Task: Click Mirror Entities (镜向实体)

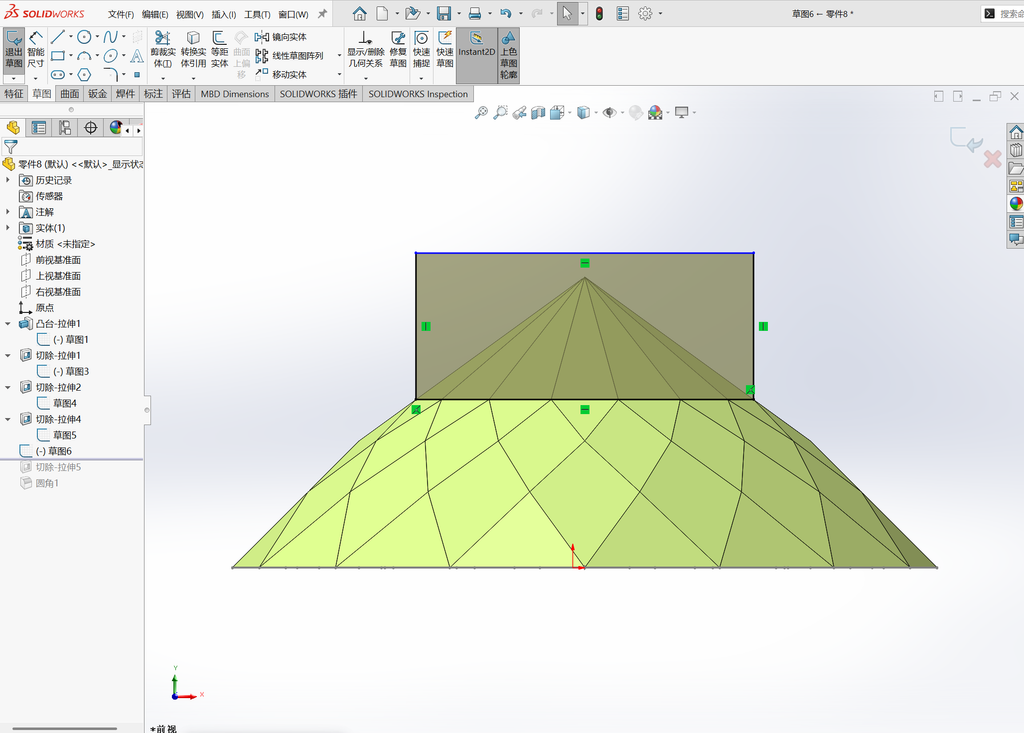Action: pyautogui.click(x=281, y=37)
